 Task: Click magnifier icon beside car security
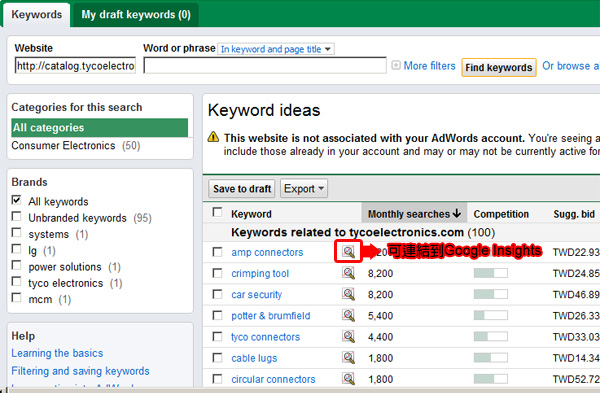pos(348,294)
